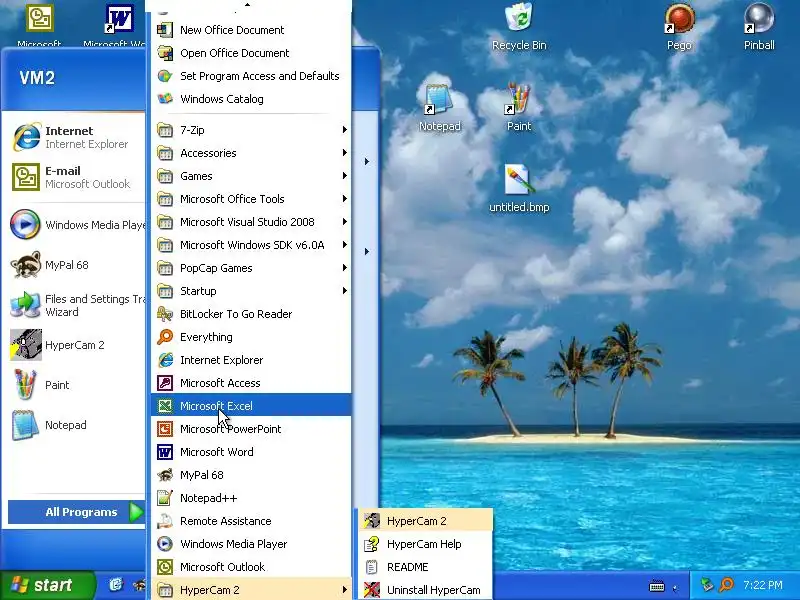Click the Microsoft Outlook desktop icon at the top left

(x=39, y=19)
